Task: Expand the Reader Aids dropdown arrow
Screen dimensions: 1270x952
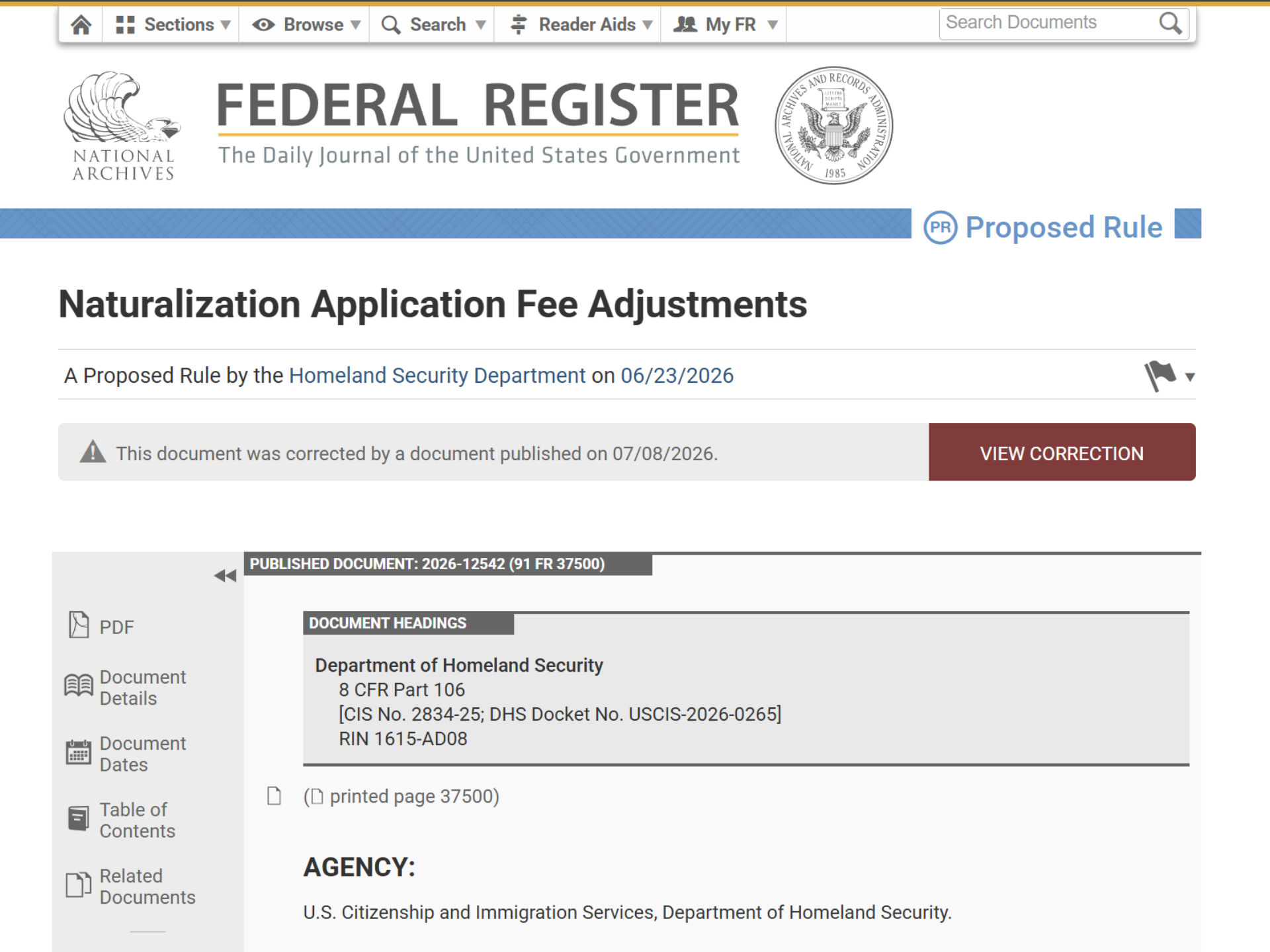Action: coord(648,25)
